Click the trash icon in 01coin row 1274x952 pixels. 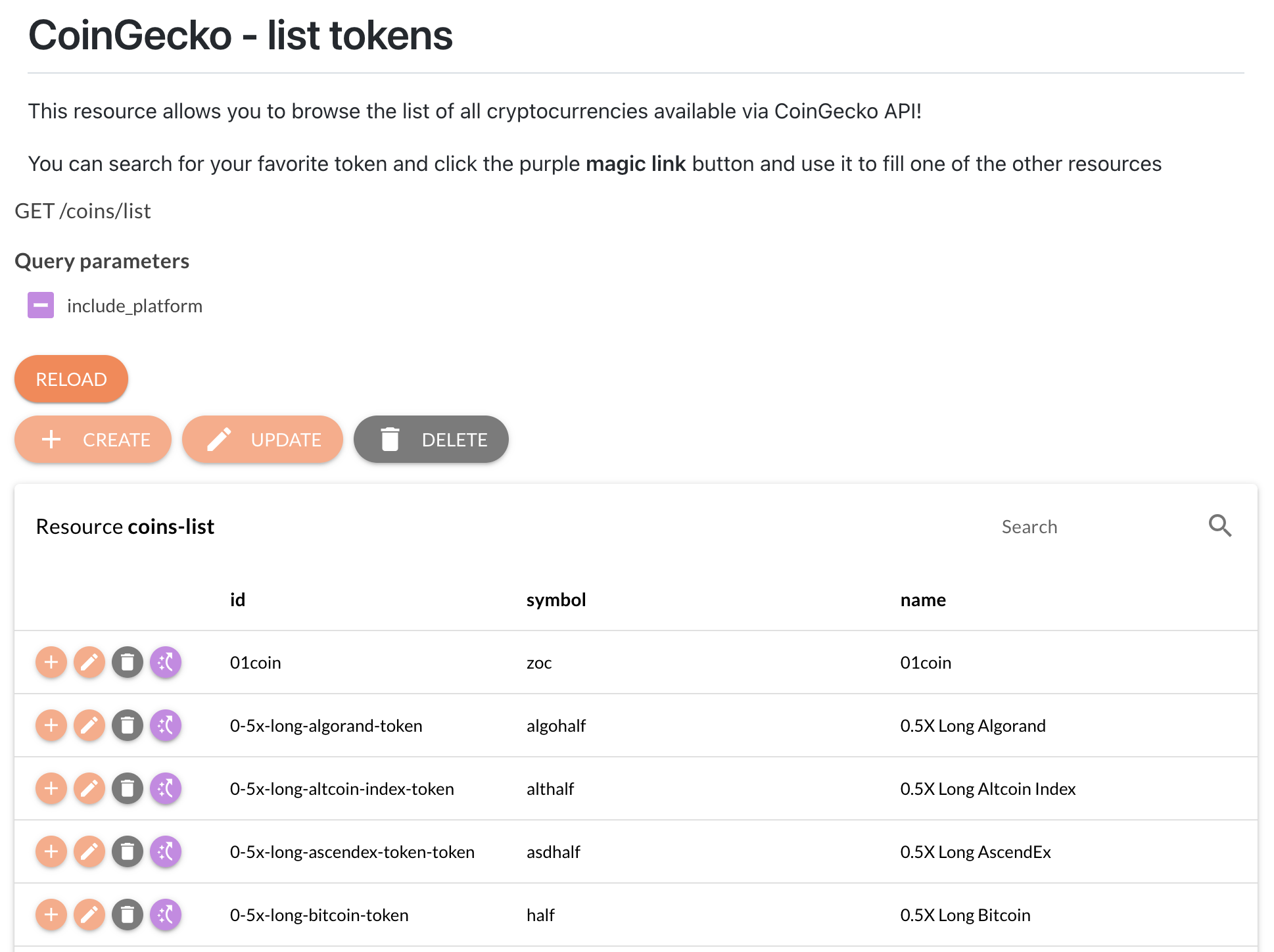pos(128,662)
